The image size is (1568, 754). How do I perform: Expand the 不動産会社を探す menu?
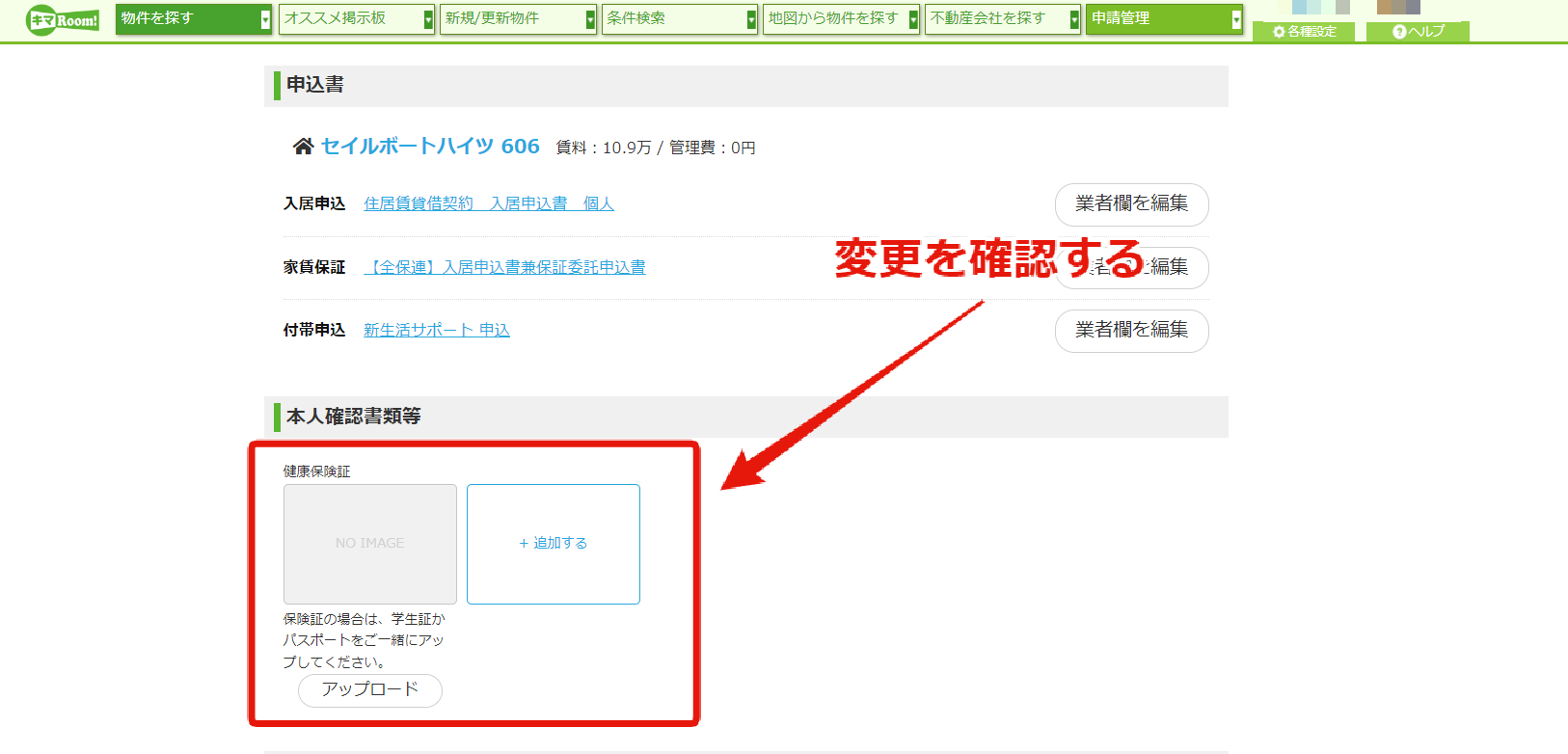(x=1003, y=19)
